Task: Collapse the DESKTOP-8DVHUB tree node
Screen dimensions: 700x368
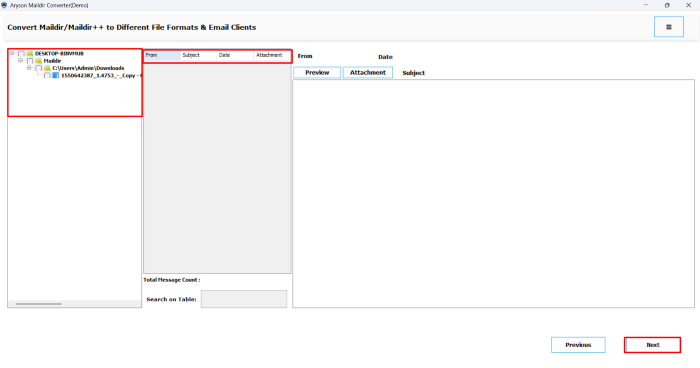Action: point(12,53)
